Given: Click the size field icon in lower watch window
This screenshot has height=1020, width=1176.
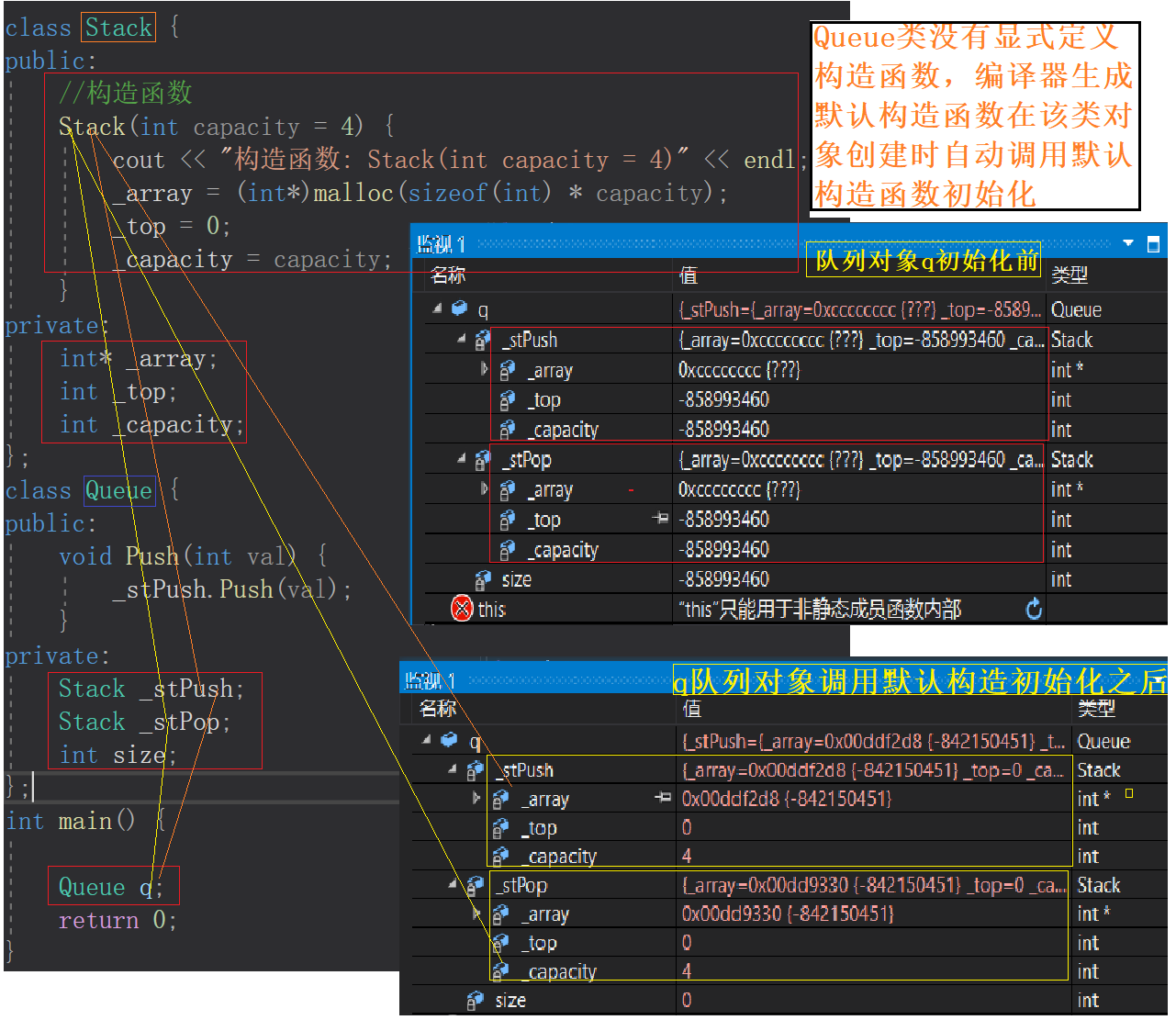Looking at the screenshot, I should 475,1000.
